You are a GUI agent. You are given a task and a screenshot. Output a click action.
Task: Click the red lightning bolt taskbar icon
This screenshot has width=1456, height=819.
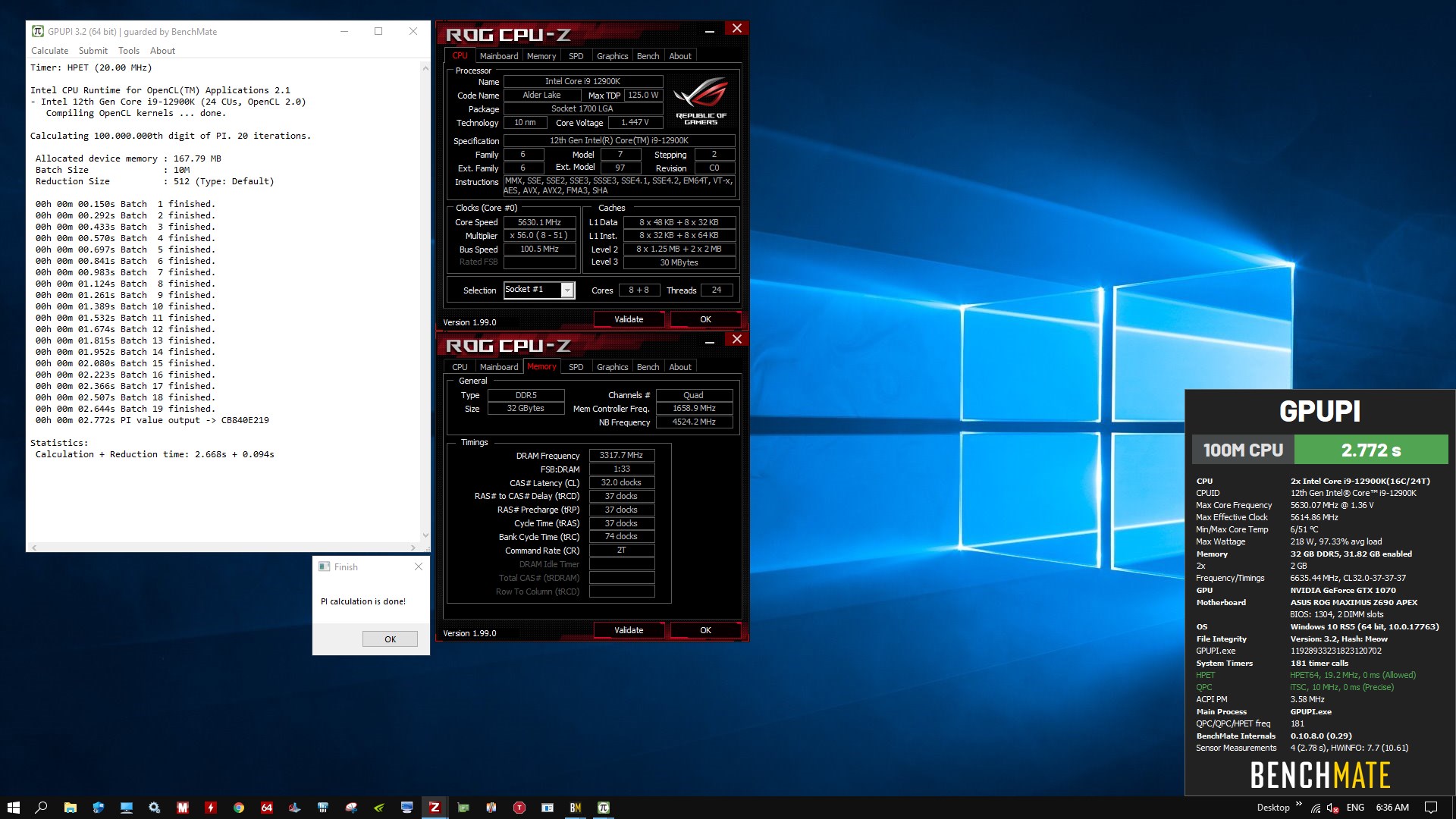(x=210, y=808)
